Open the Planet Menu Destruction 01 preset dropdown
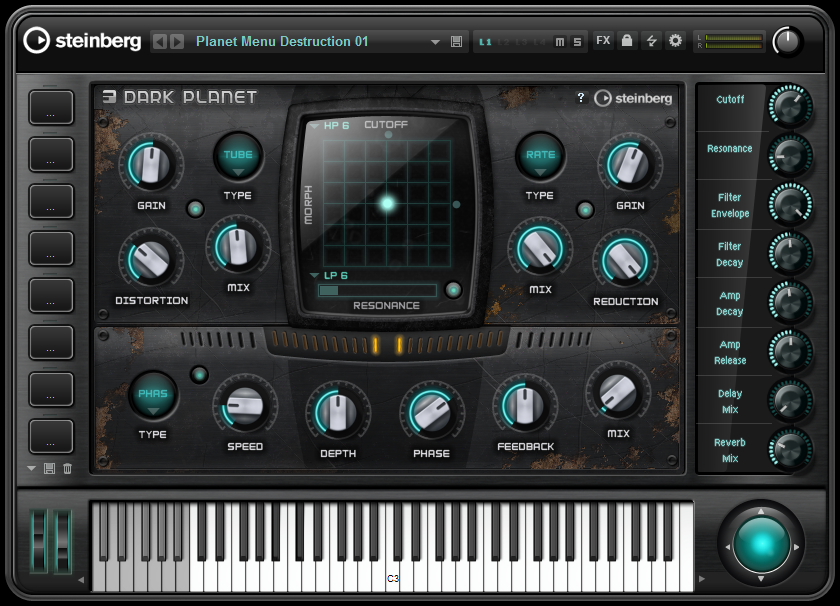 click(435, 42)
